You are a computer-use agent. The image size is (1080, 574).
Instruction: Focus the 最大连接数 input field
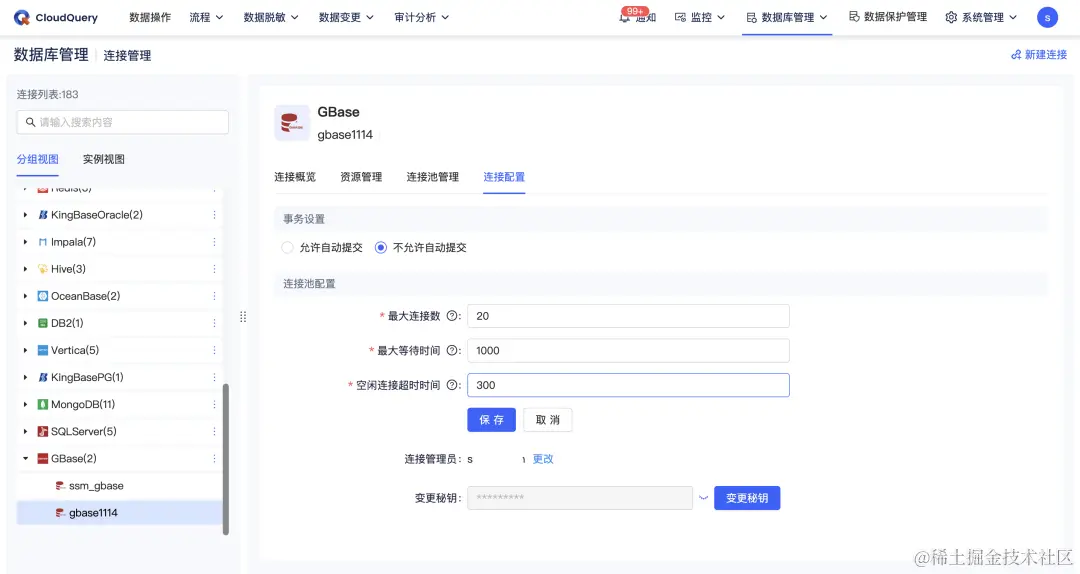pyautogui.click(x=628, y=316)
